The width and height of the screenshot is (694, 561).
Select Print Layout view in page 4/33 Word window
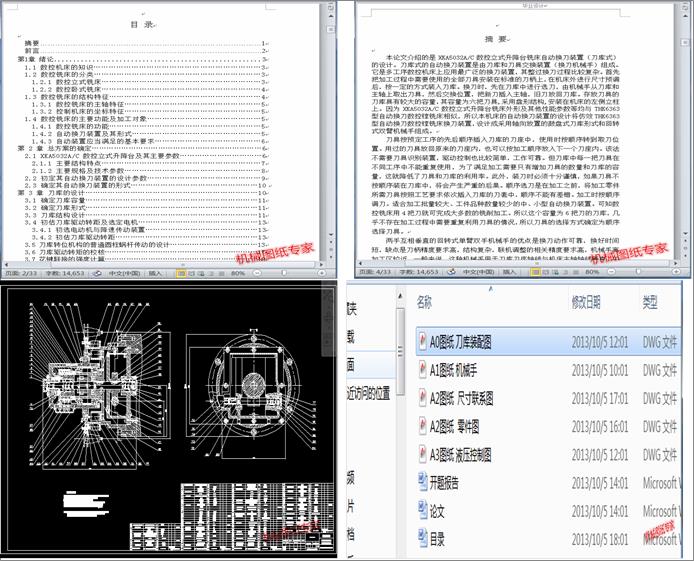pos(535,272)
